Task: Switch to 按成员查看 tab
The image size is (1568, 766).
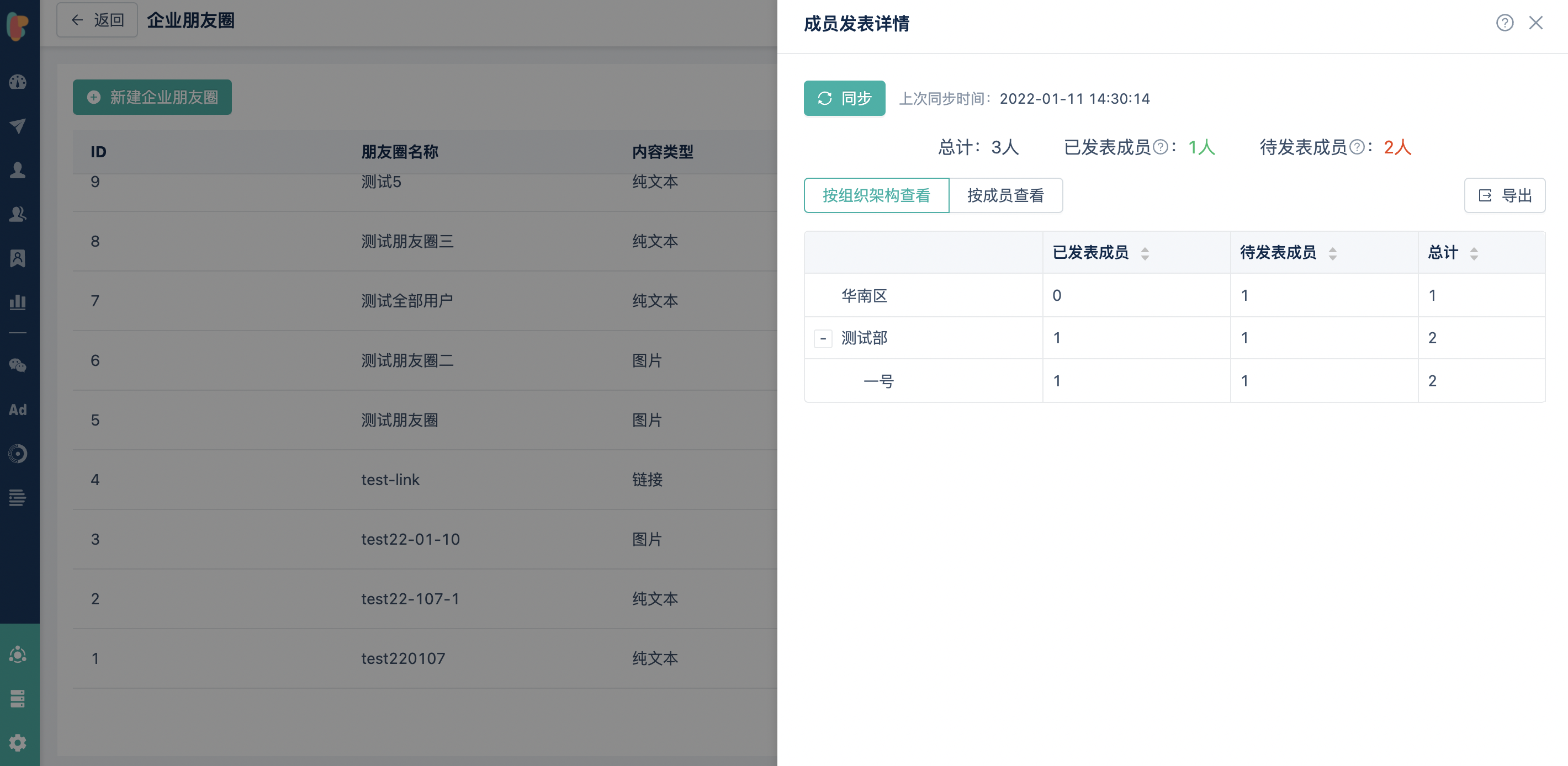Action: tap(1005, 195)
